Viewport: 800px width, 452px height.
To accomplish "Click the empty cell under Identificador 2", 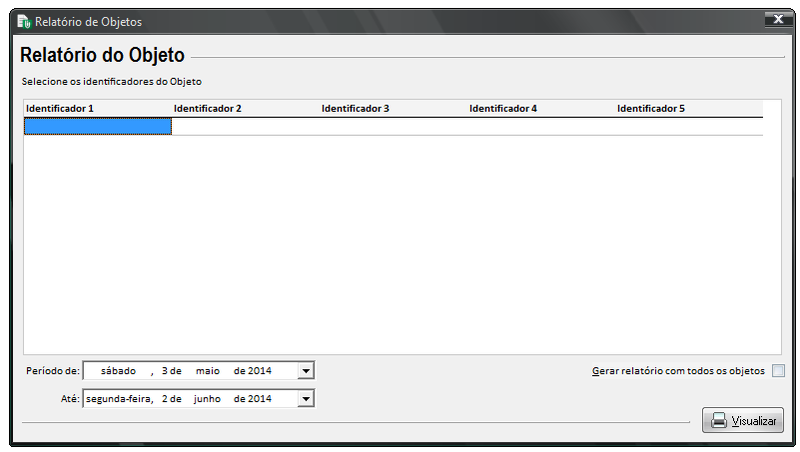I will tap(245, 126).
